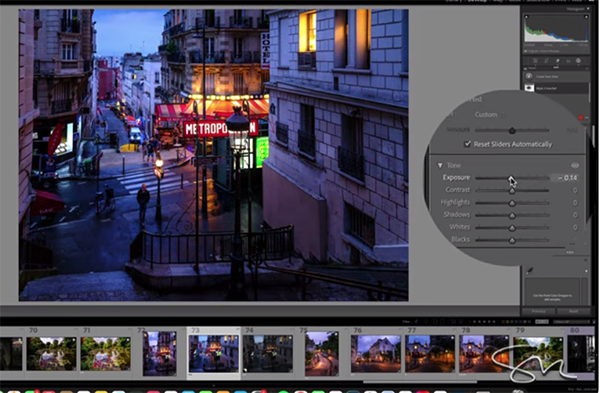The image size is (600, 393).
Task: Open the Masking circle tool
Action: pos(578,60)
